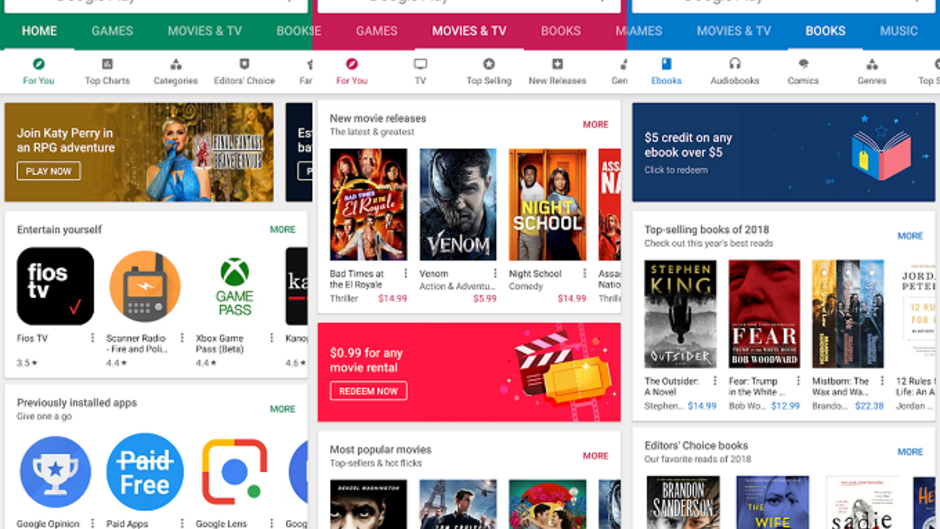The width and height of the screenshot is (940, 529).
Task: Open New Releases movies icon
Action: pos(558,64)
